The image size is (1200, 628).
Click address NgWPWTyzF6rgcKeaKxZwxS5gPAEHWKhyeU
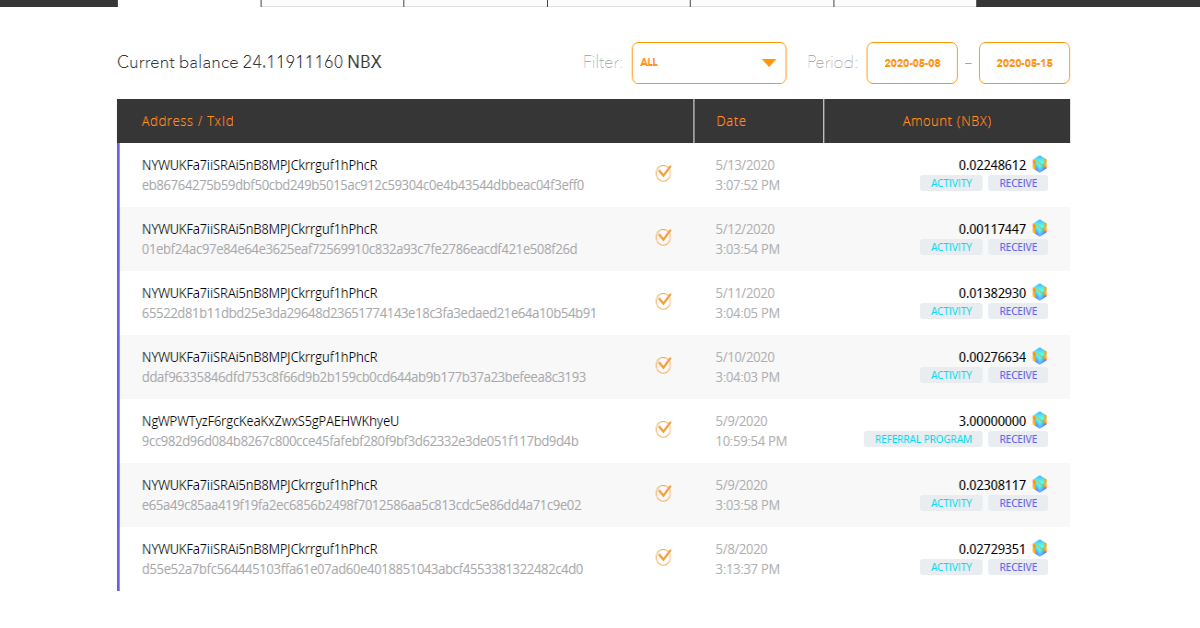pos(270,421)
